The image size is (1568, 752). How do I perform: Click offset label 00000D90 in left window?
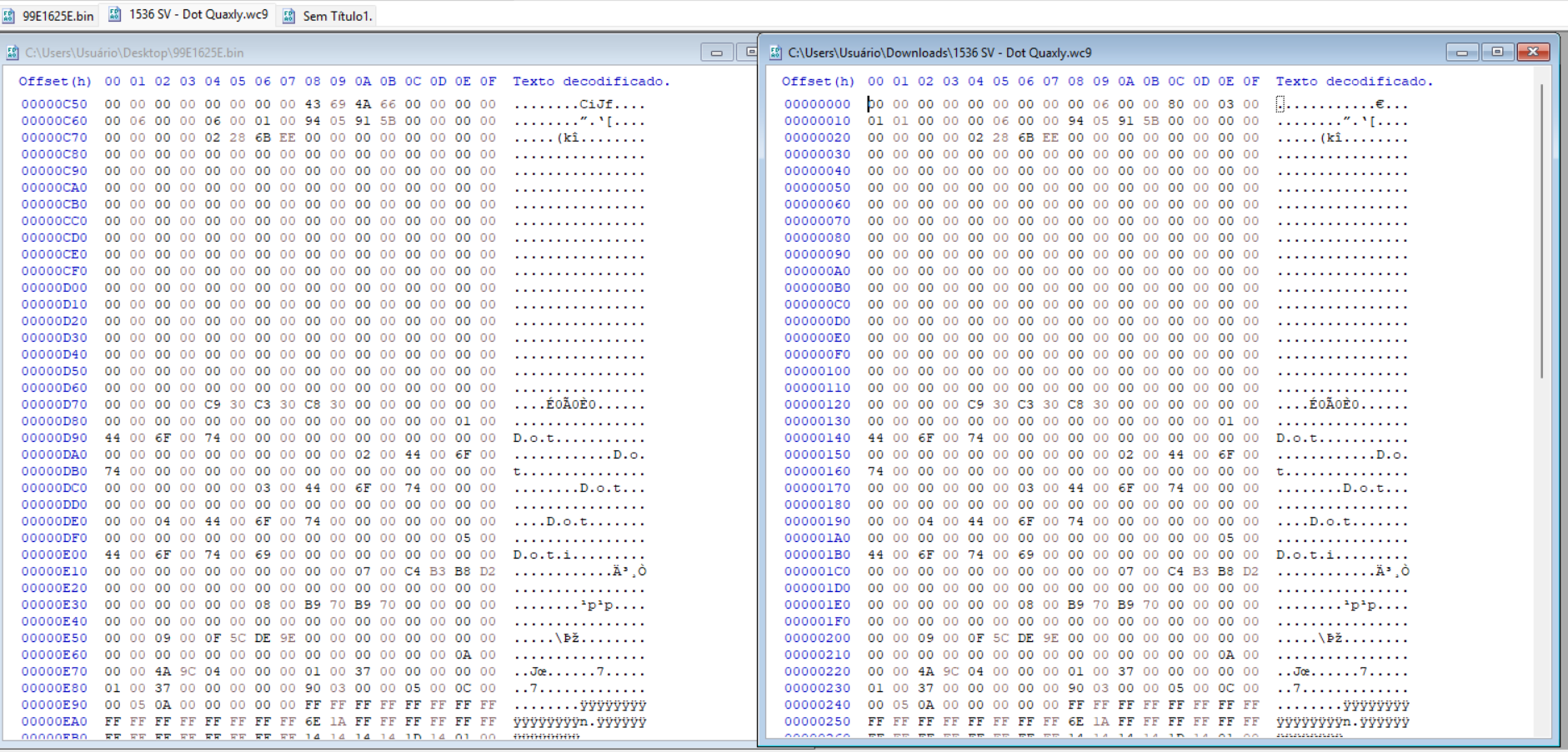tap(54, 438)
